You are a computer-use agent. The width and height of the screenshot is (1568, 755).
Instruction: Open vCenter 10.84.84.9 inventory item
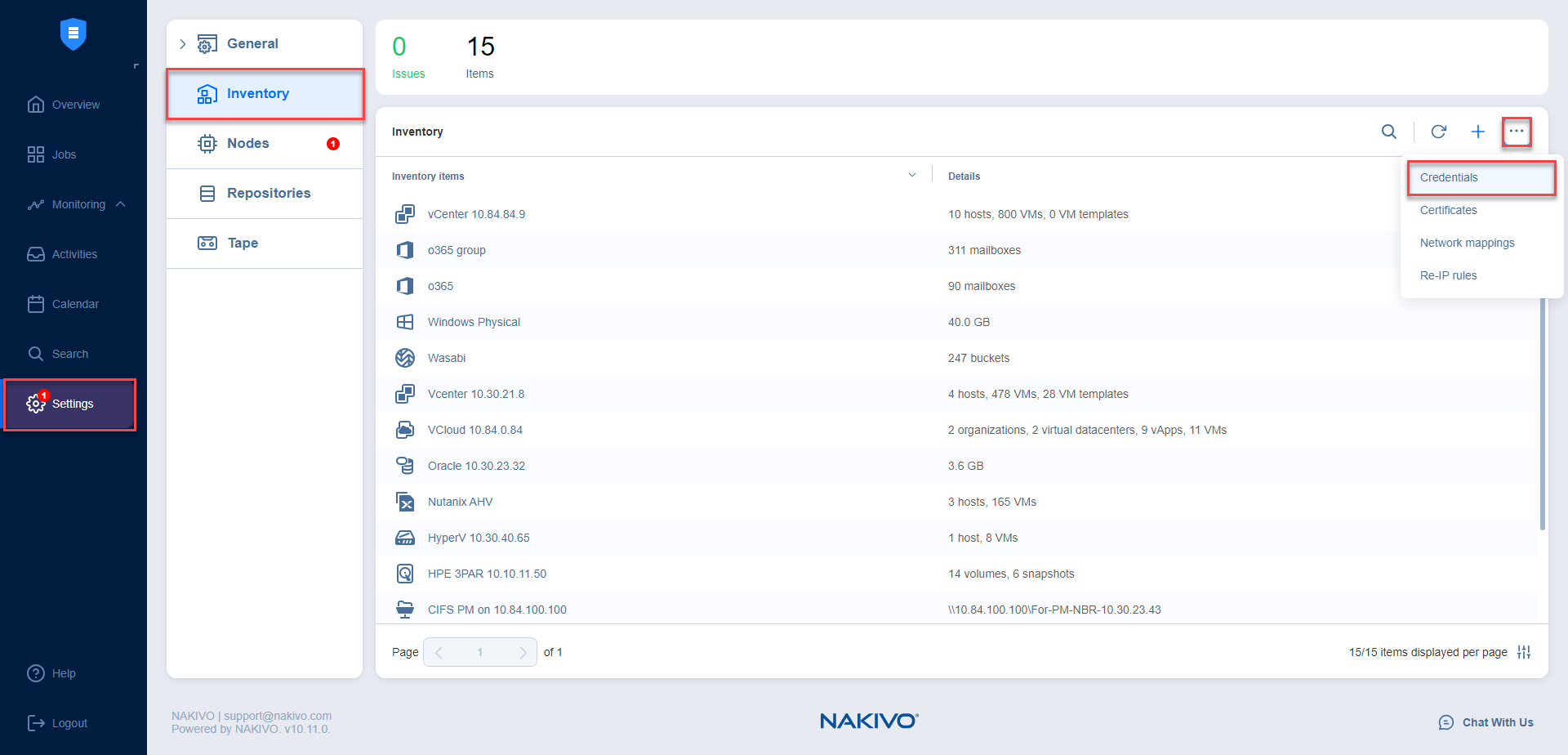(476, 214)
